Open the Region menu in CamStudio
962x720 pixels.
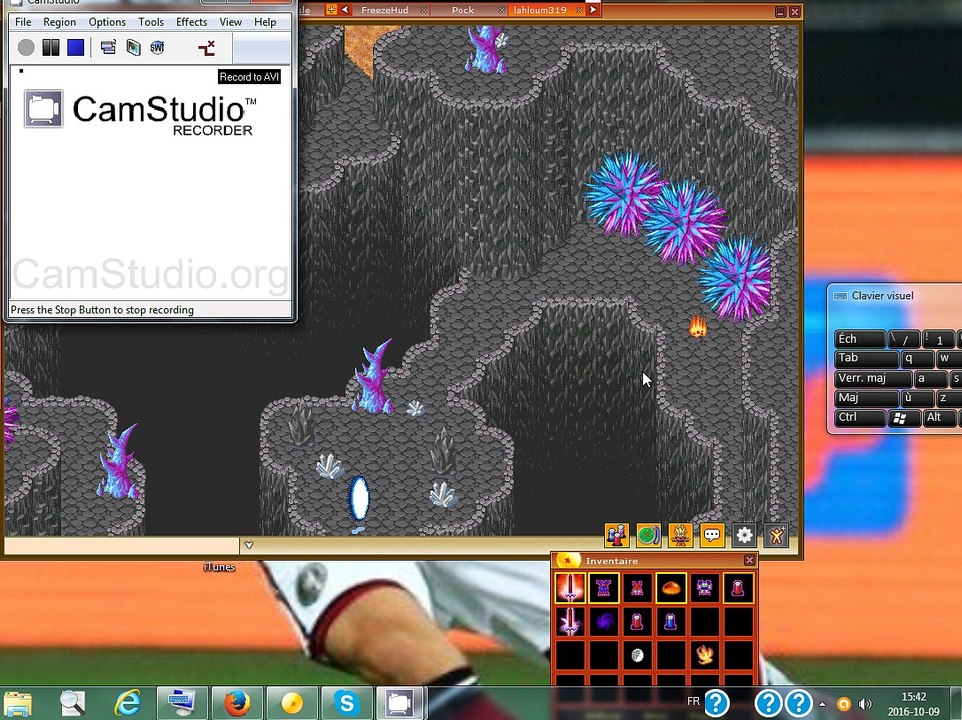click(x=60, y=22)
